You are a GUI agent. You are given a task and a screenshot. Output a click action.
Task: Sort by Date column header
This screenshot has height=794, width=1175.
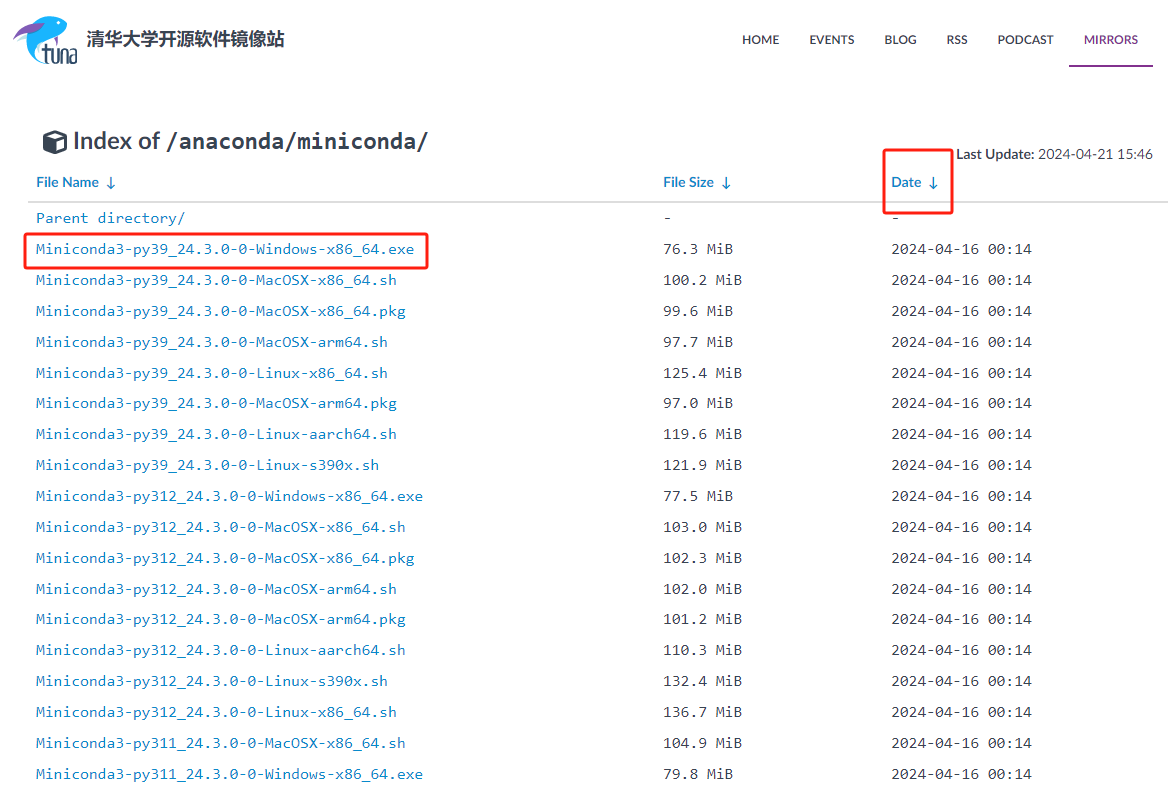tap(914, 182)
